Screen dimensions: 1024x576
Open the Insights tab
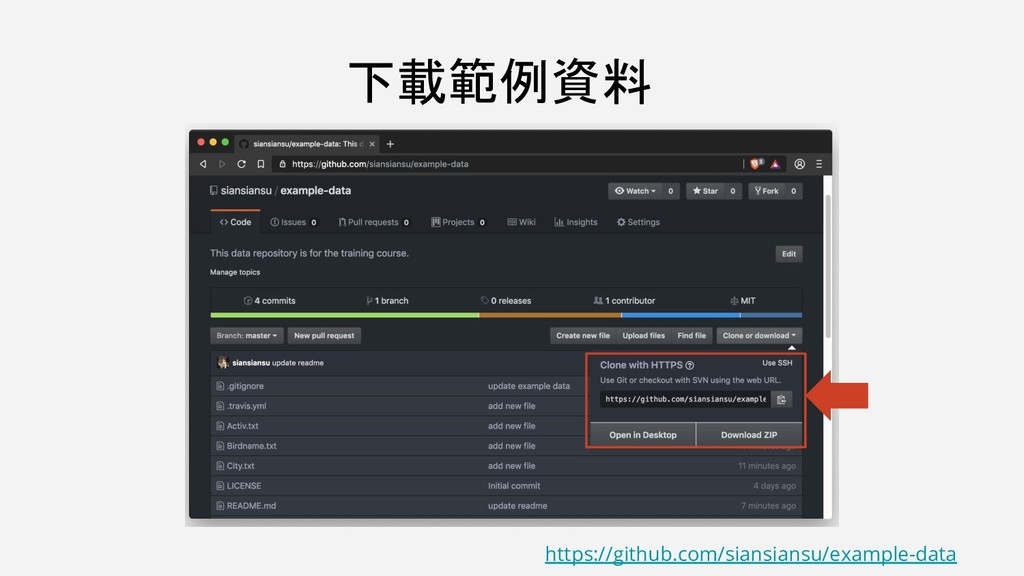click(576, 222)
